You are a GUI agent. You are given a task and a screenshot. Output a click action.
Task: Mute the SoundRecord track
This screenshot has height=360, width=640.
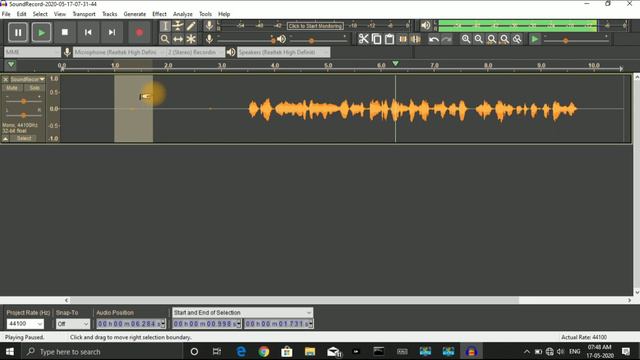[12, 88]
